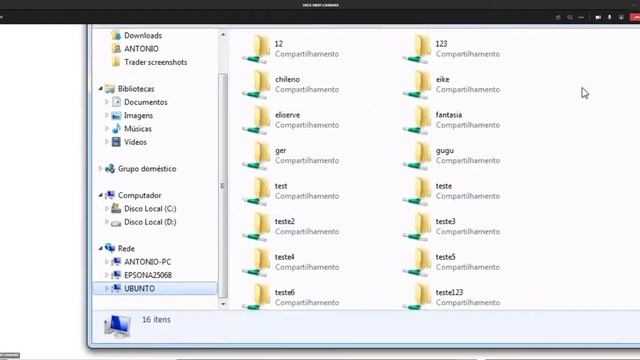Click the test shared folder icon
The width and height of the screenshot is (640, 360).
(x=257, y=191)
